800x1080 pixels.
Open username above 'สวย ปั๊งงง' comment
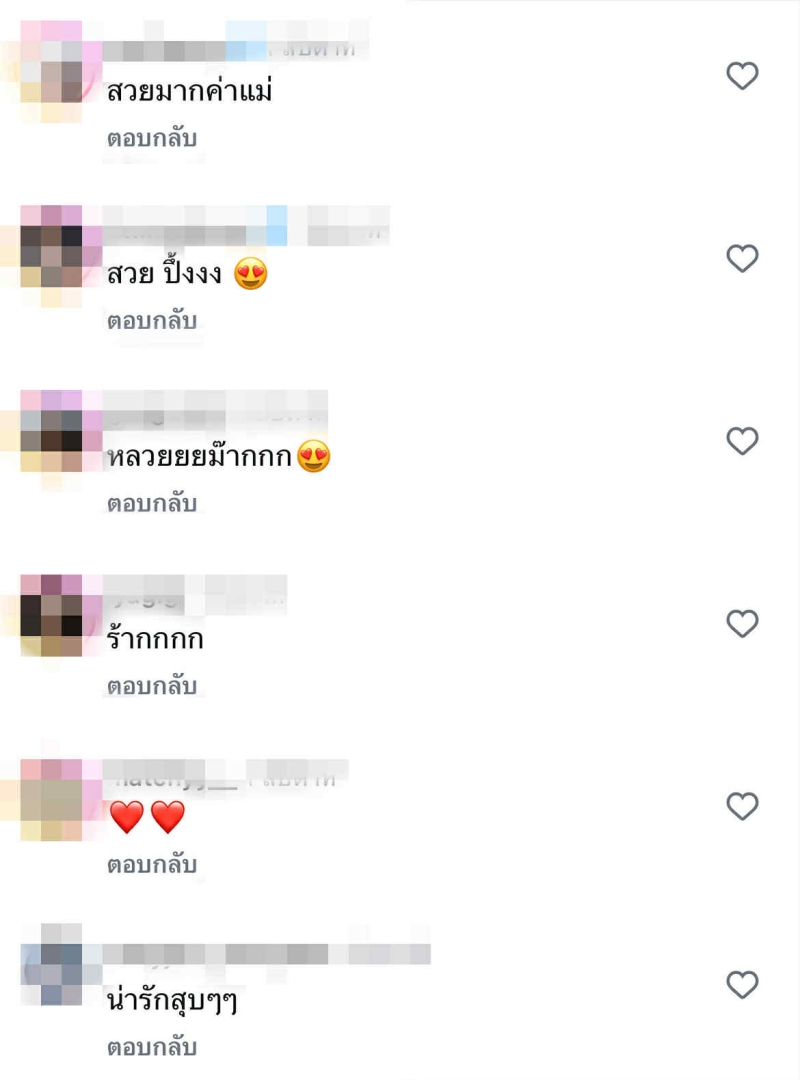246,225
